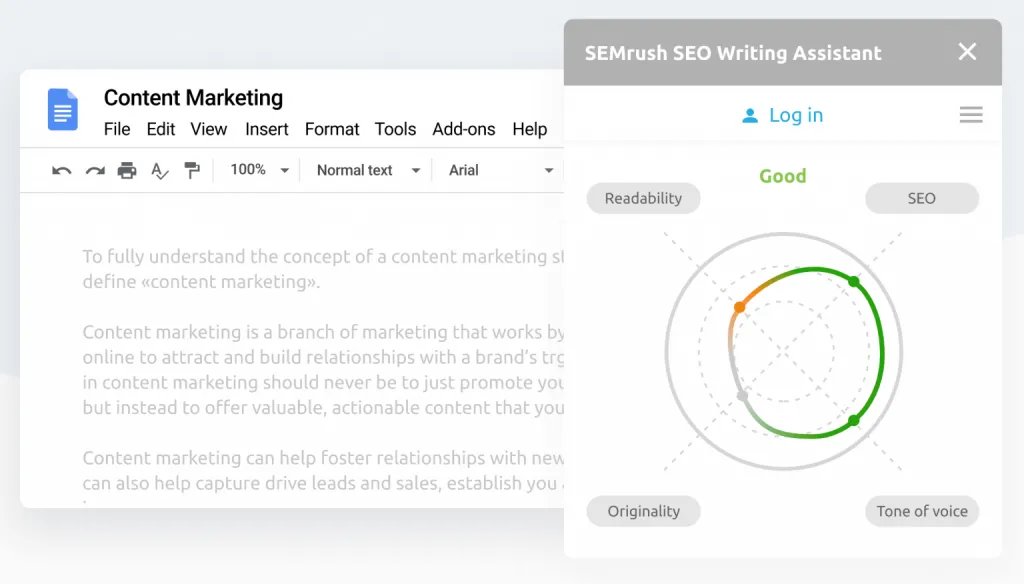1024x584 pixels.
Task: Open the Arial font dropdown
Action: point(501,170)
